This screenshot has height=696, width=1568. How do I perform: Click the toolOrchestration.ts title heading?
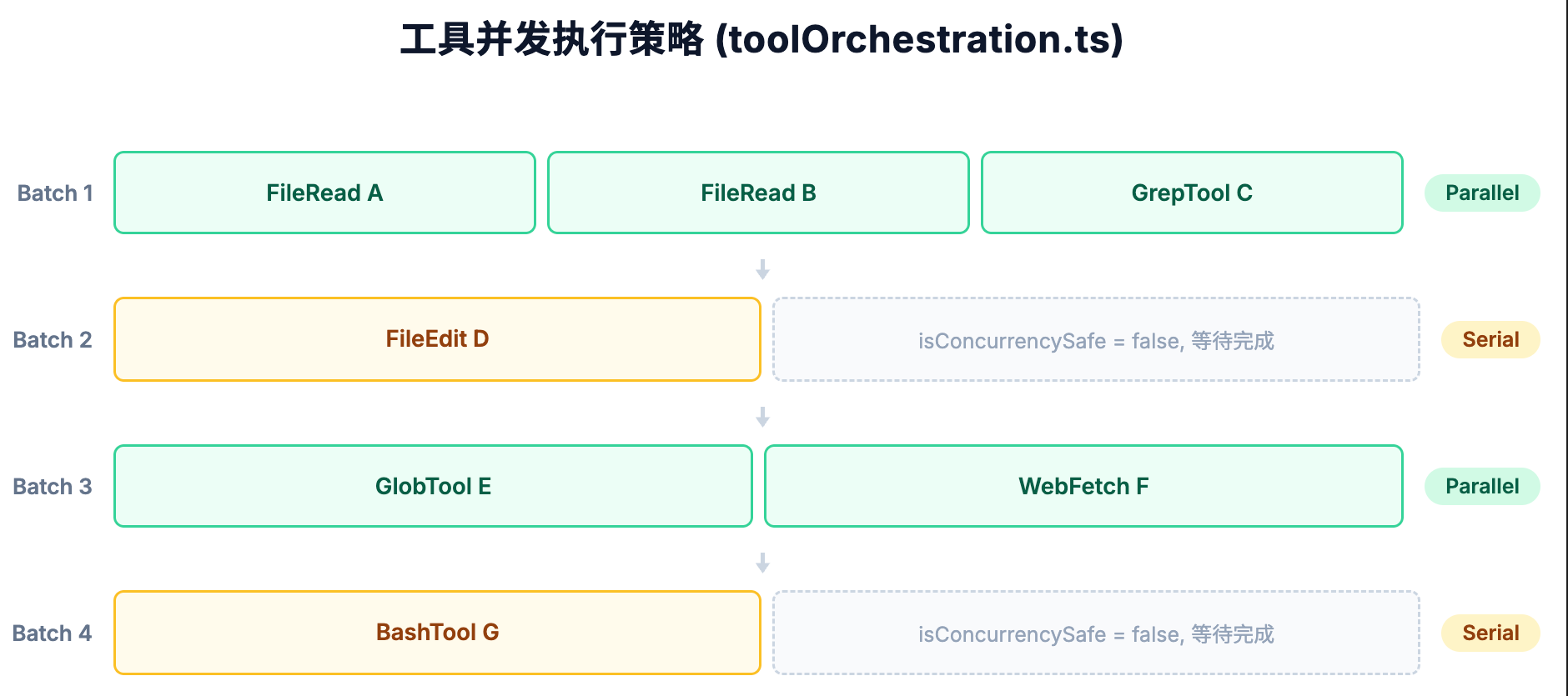761,39
